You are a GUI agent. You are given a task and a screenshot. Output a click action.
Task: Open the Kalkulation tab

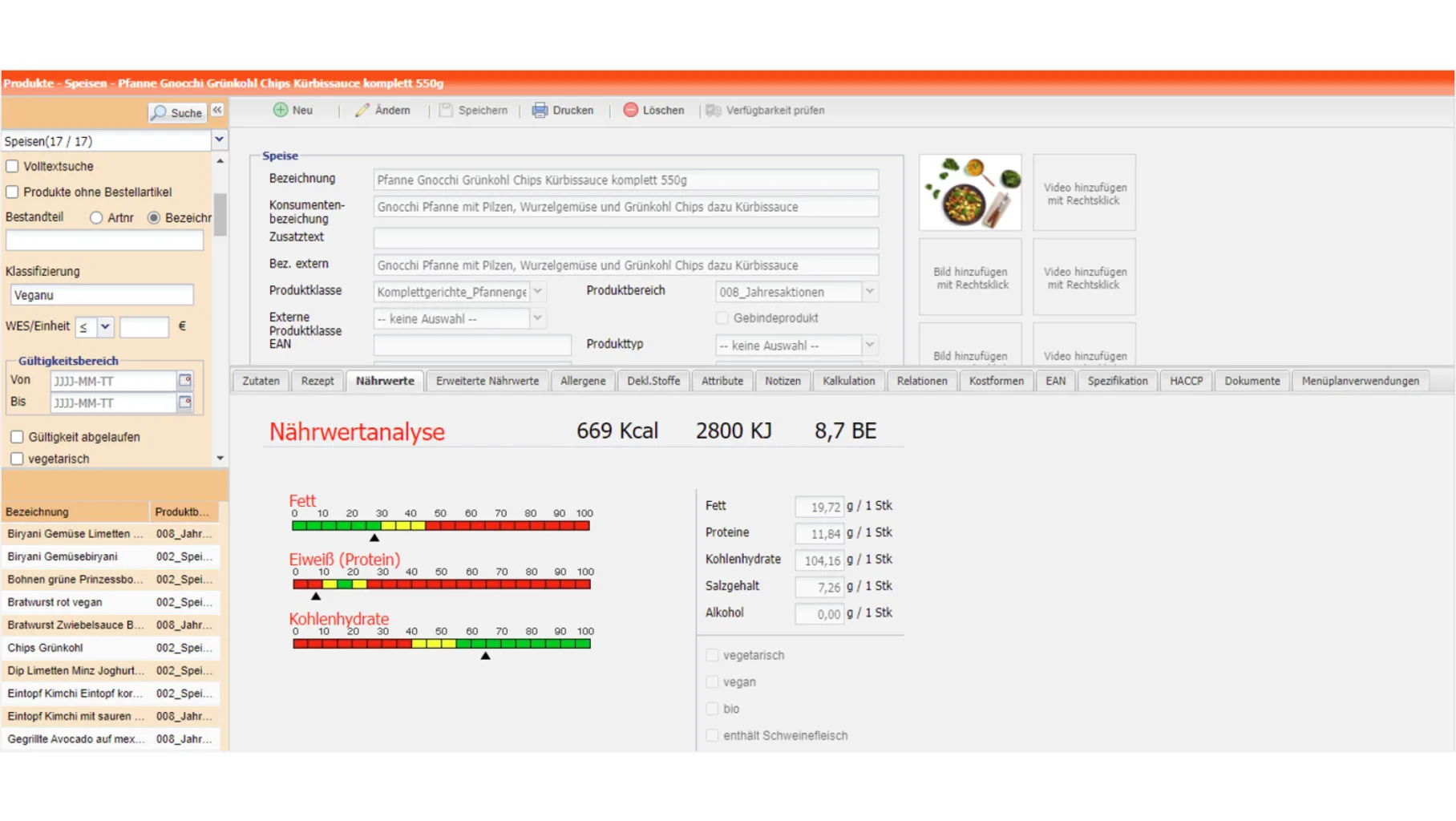click(x=848, y=381)
